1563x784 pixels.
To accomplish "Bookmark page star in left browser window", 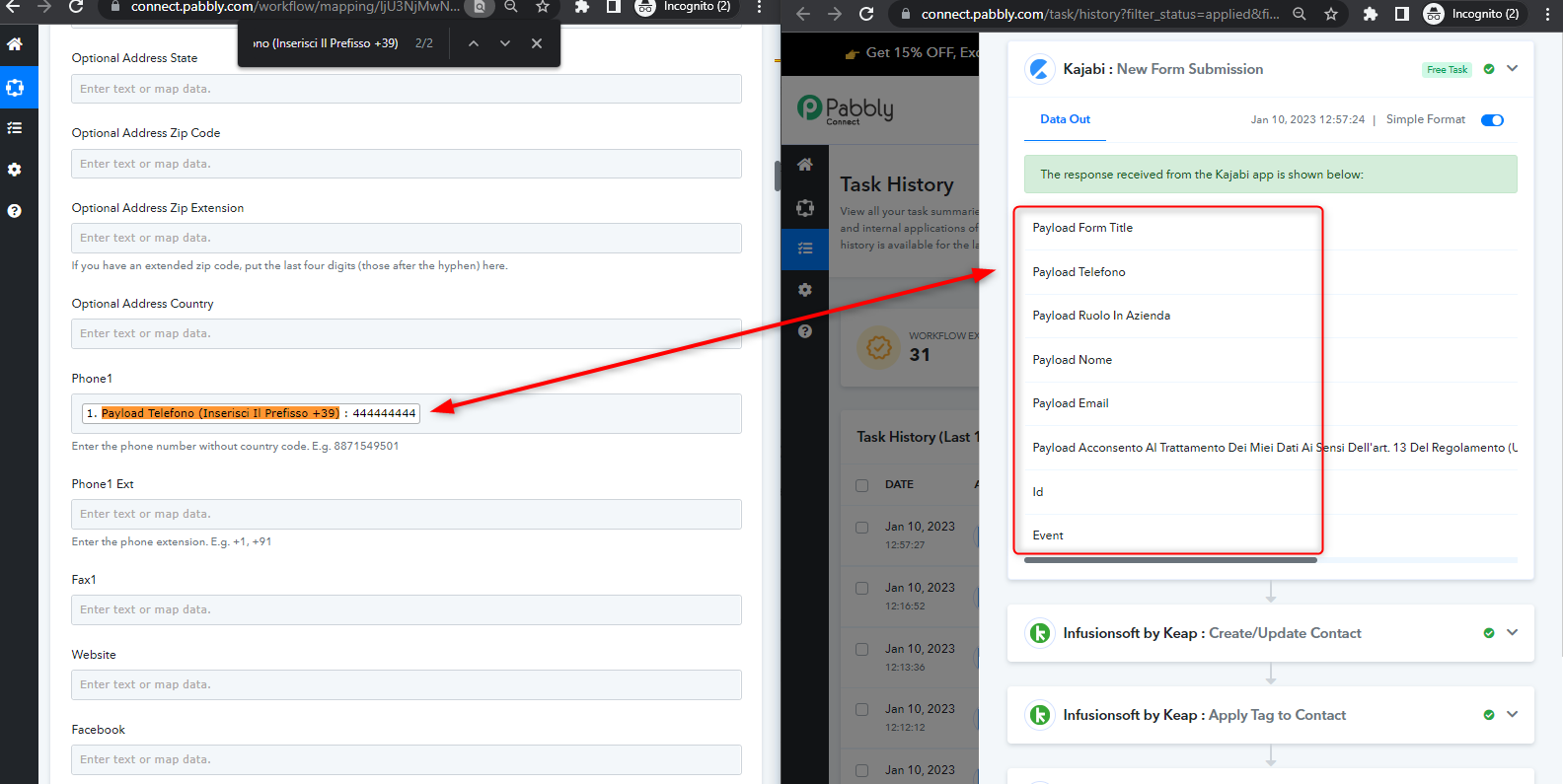I will (543, 7).
